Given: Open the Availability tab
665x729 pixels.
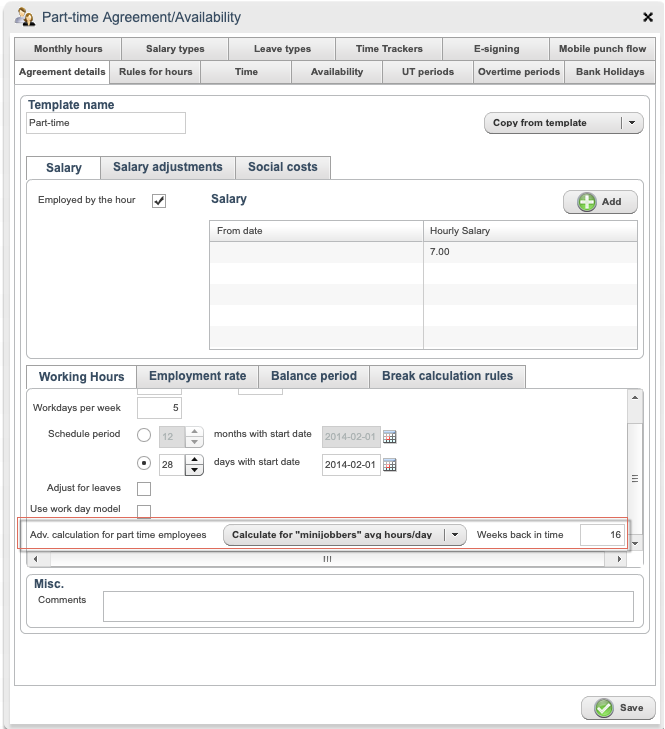Looking at the screenshot, I should (337, 72).
